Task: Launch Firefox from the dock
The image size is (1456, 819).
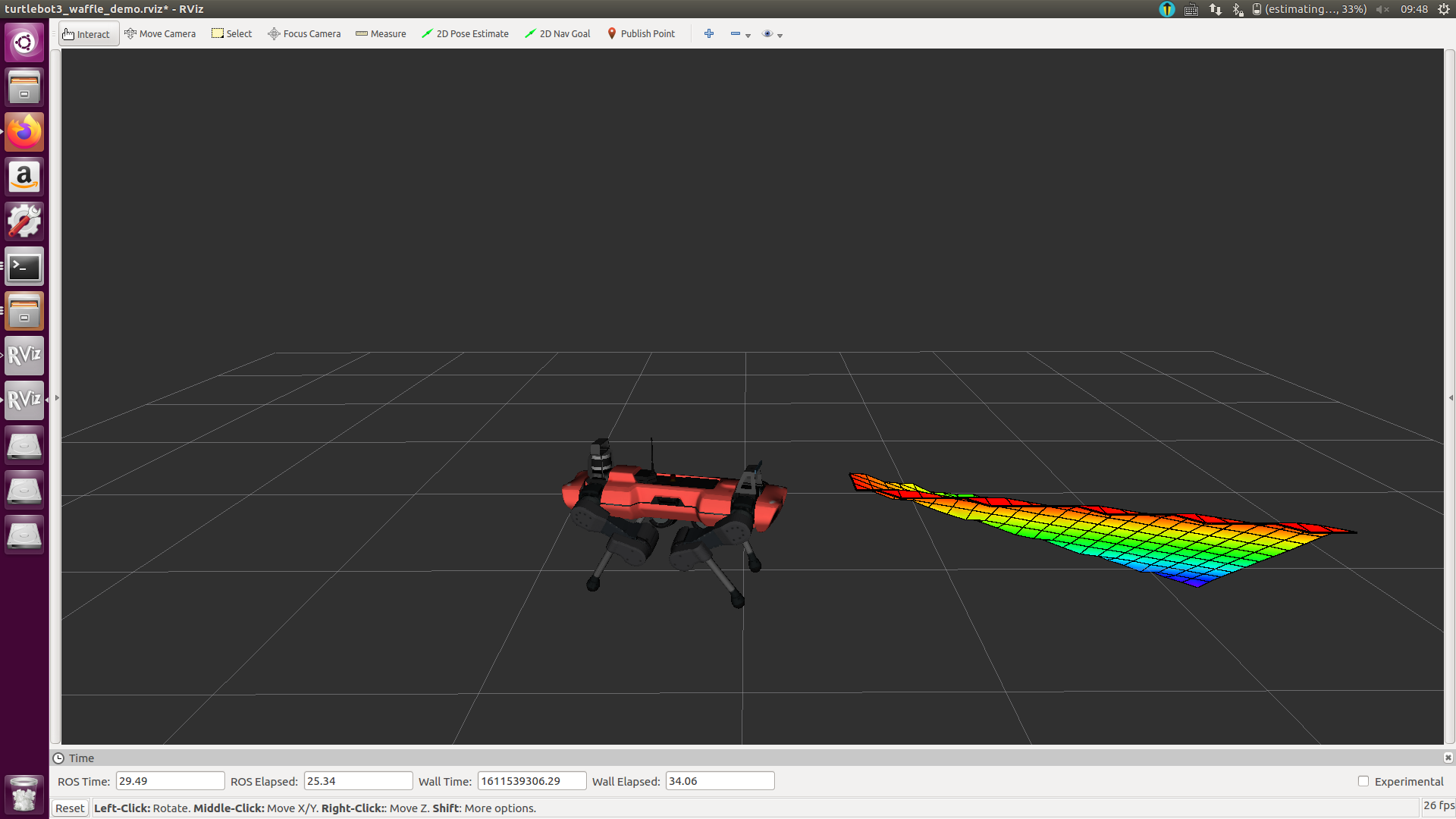Action: pos(24,131)
